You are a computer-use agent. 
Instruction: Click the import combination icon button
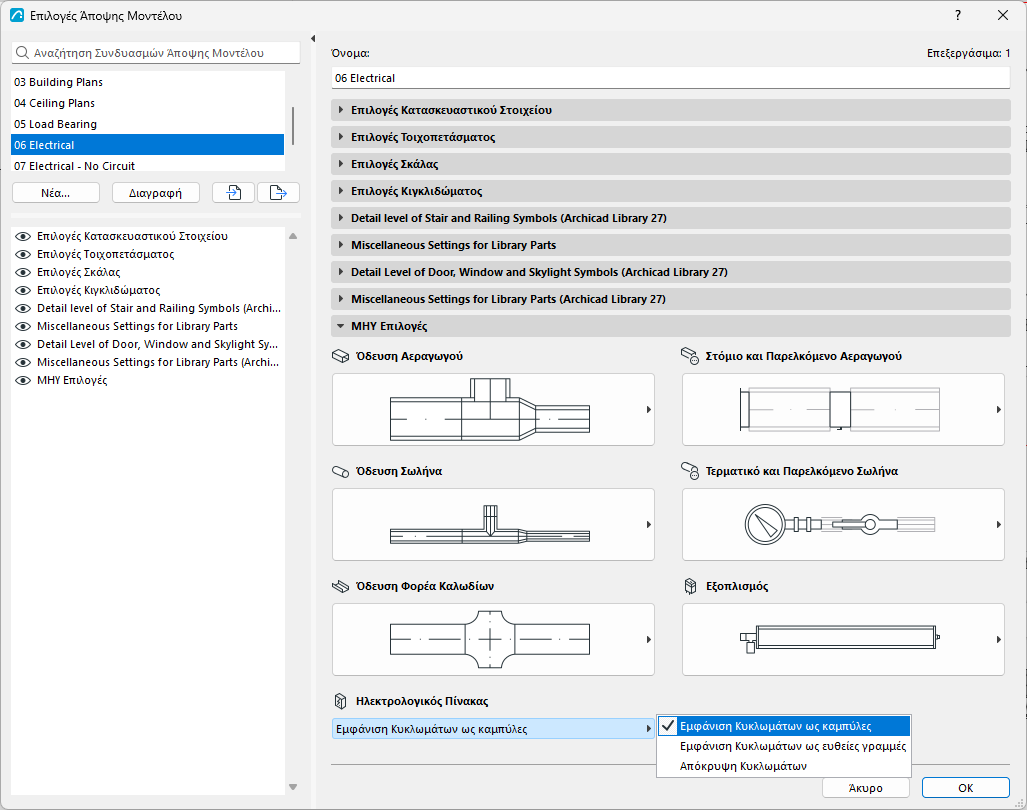pyautogui.click(x=233, y=193)
